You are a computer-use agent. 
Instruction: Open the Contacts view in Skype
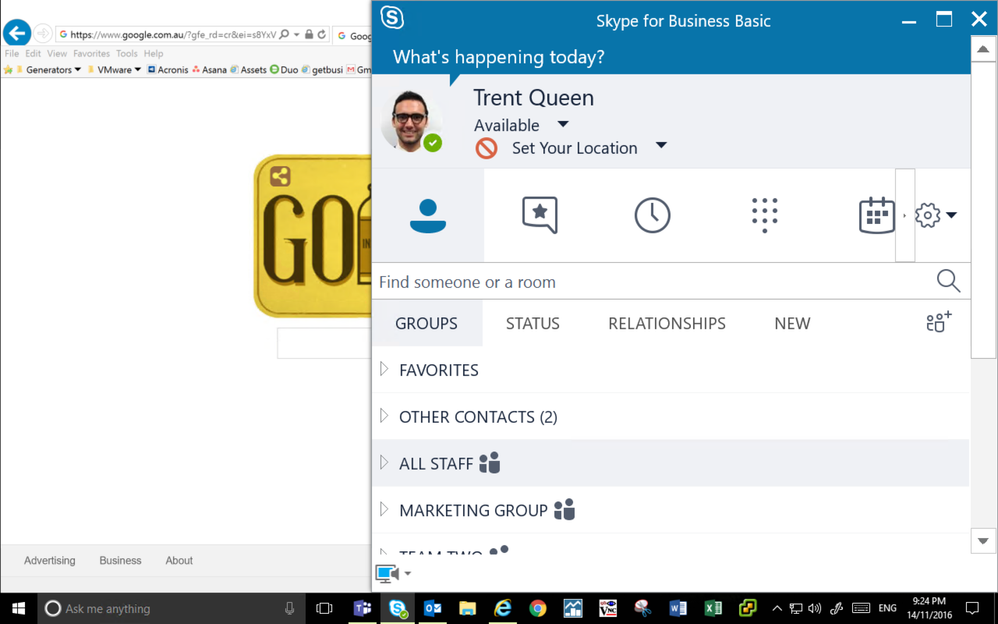tap(428, 215)
